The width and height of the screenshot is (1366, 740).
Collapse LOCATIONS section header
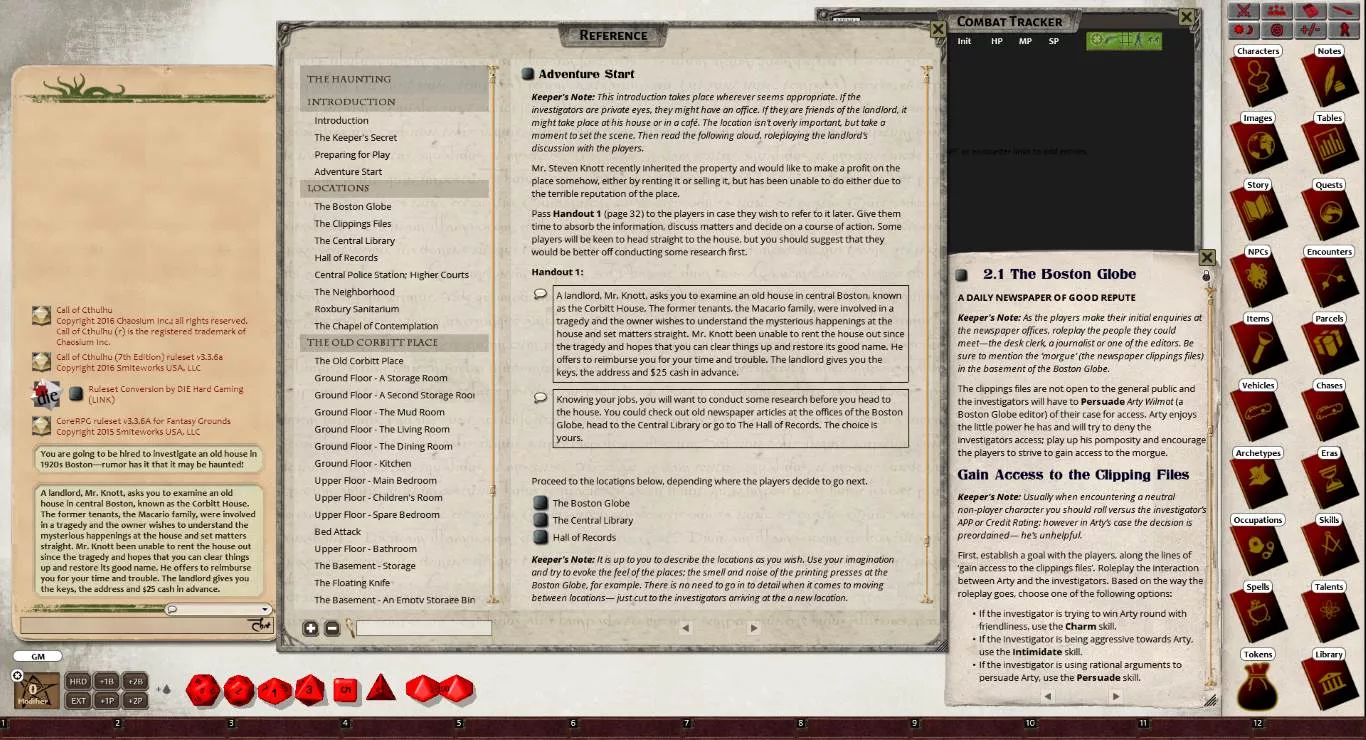pos(394,188)
